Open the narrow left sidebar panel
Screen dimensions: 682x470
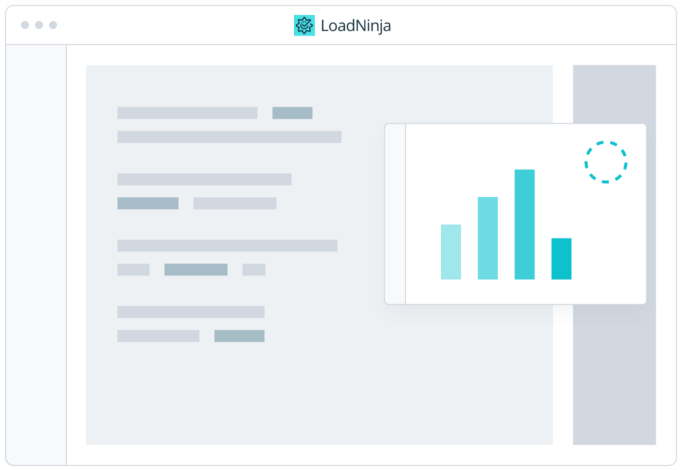(37, 255)
